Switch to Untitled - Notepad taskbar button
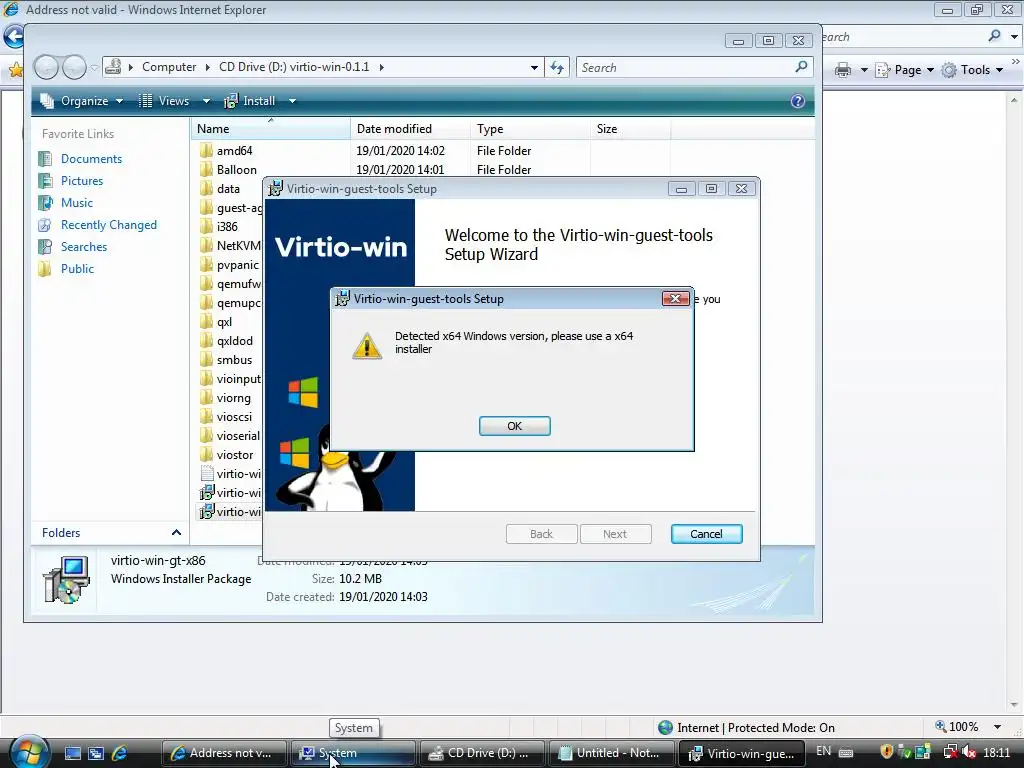1024x768 pixels. pyautogui.click(x=611, y=753)
